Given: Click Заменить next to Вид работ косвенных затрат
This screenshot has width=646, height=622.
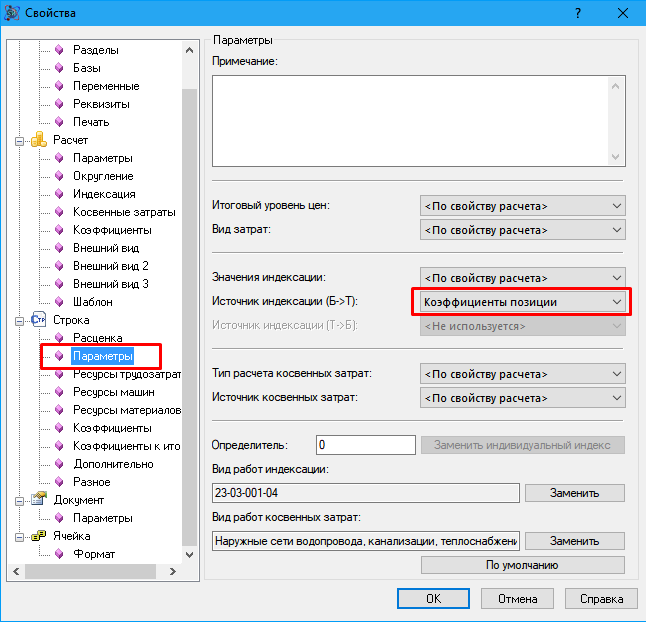Looking at the screenshot, I should (575, 541).
